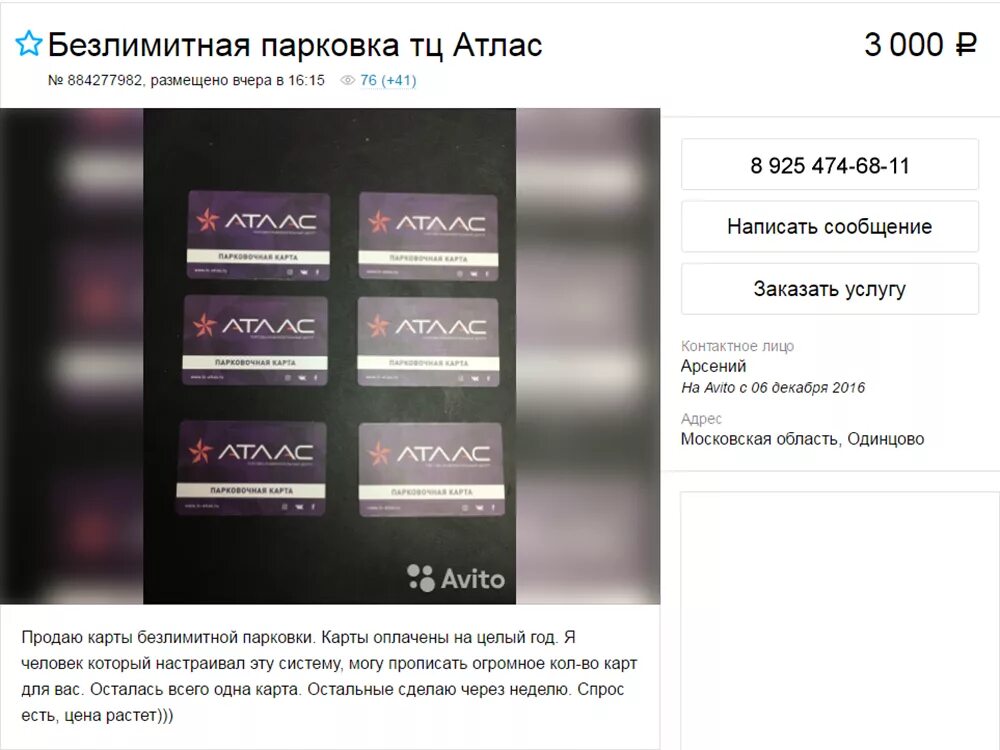Click the Avito watermark logo on photo

tap(455, 578)
